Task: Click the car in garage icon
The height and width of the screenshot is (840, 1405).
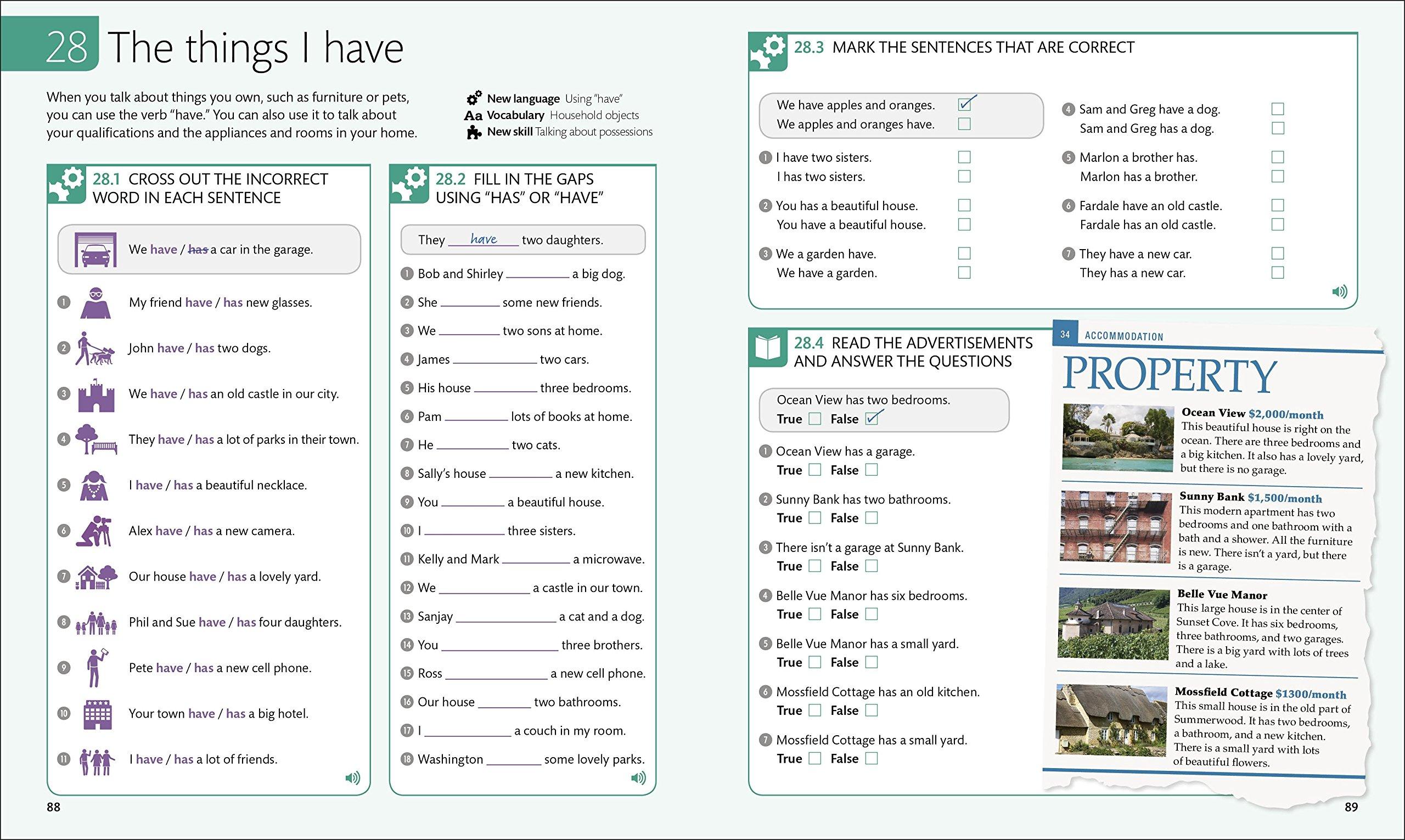Action: click(x=95, y=250)
